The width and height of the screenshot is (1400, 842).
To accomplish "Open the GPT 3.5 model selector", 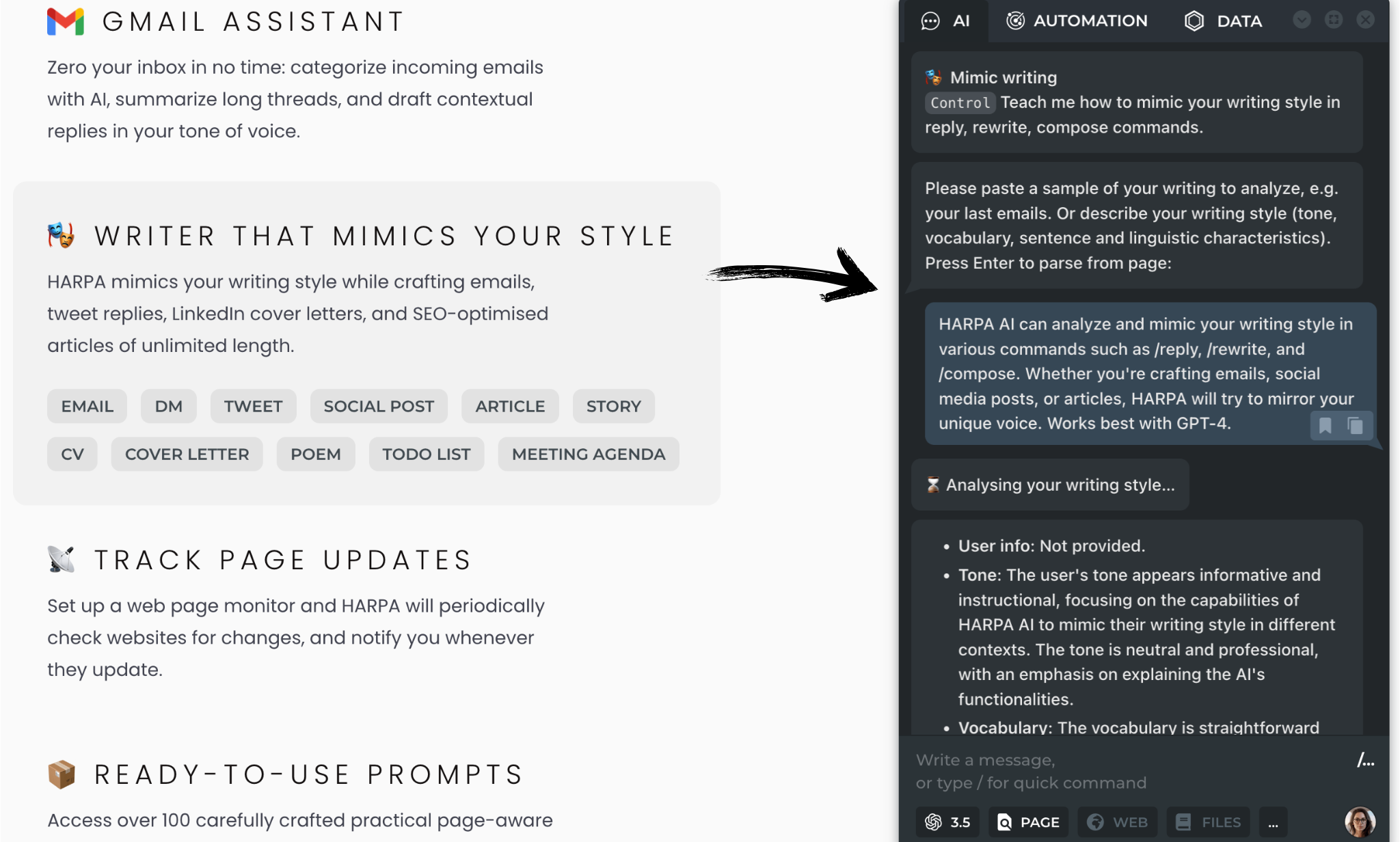I will [947, 822].
